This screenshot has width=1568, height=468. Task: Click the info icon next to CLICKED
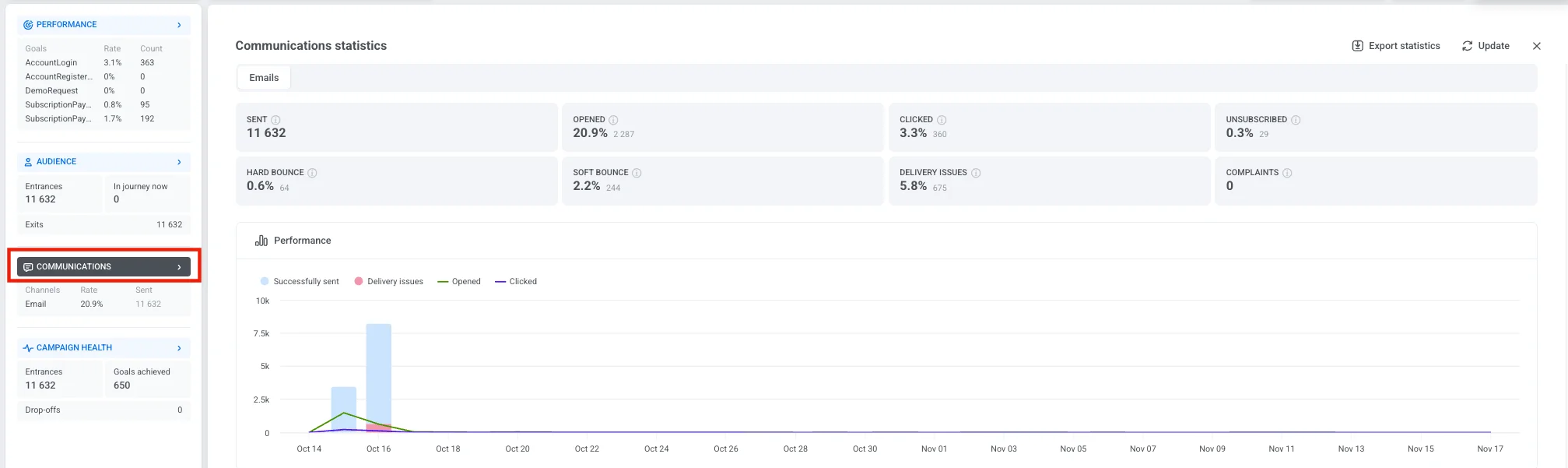click(x=942, y=120)
